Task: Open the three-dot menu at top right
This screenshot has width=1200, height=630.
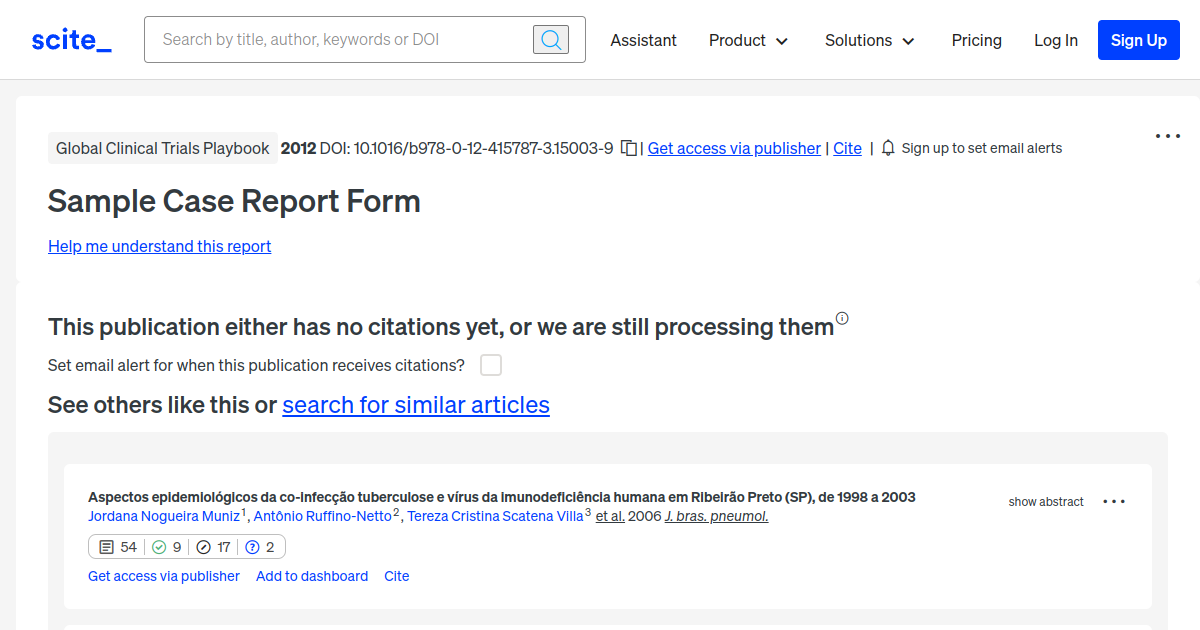Action: [1167, 136]
